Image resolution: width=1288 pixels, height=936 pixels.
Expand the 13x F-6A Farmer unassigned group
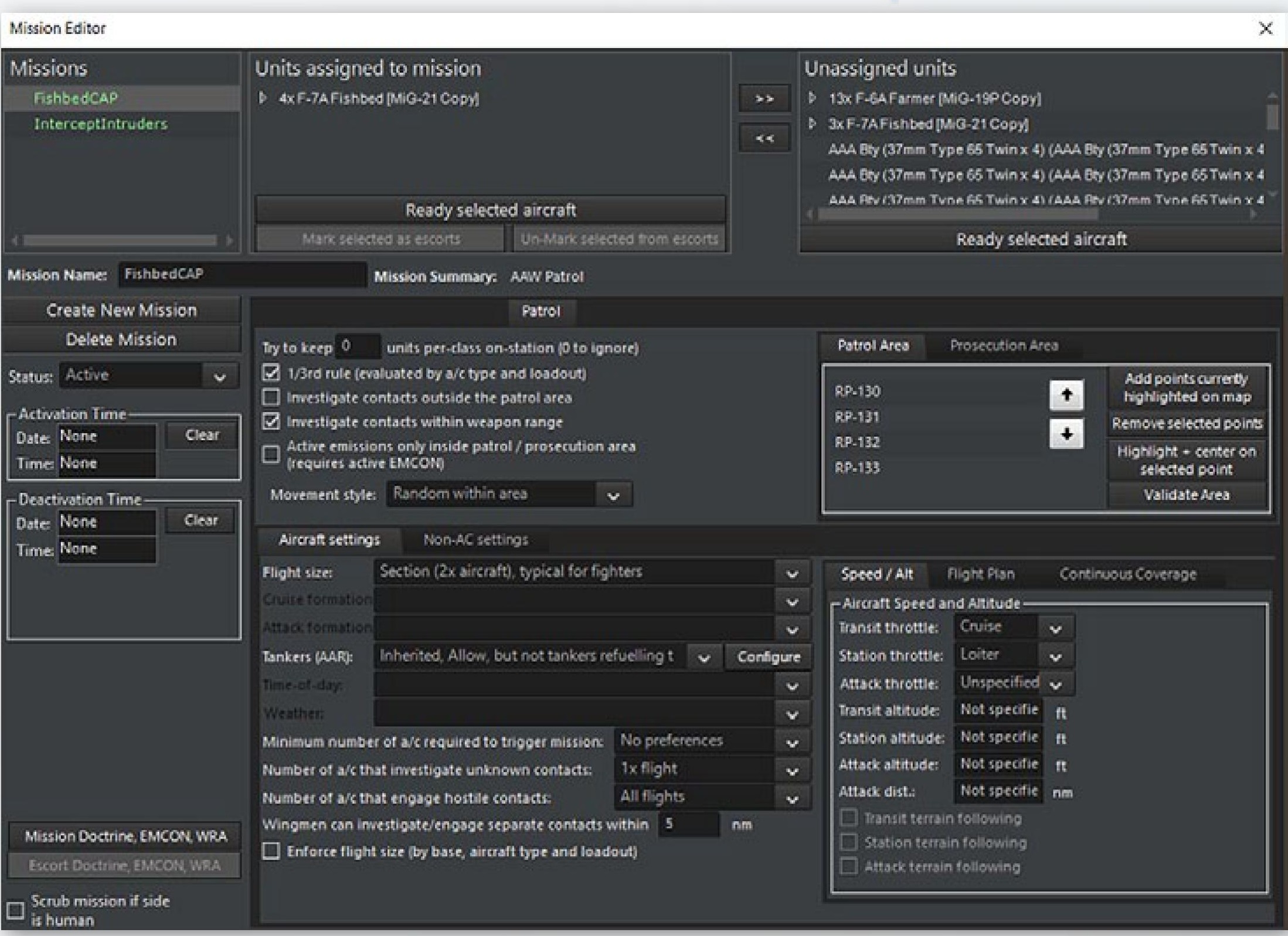click(812, 98)
